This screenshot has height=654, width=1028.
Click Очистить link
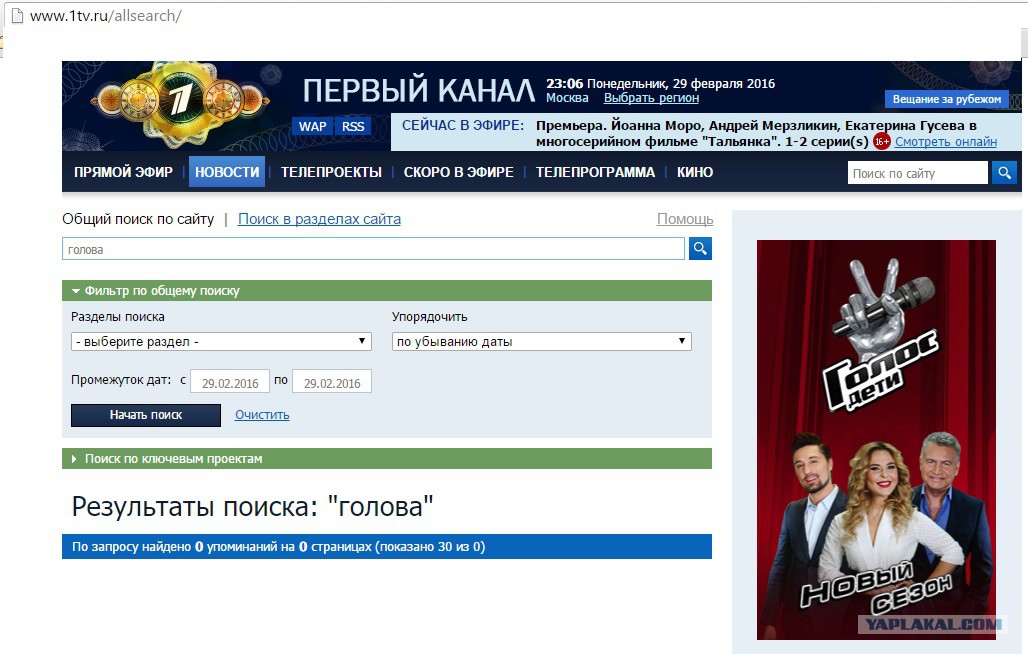(262, 415)
